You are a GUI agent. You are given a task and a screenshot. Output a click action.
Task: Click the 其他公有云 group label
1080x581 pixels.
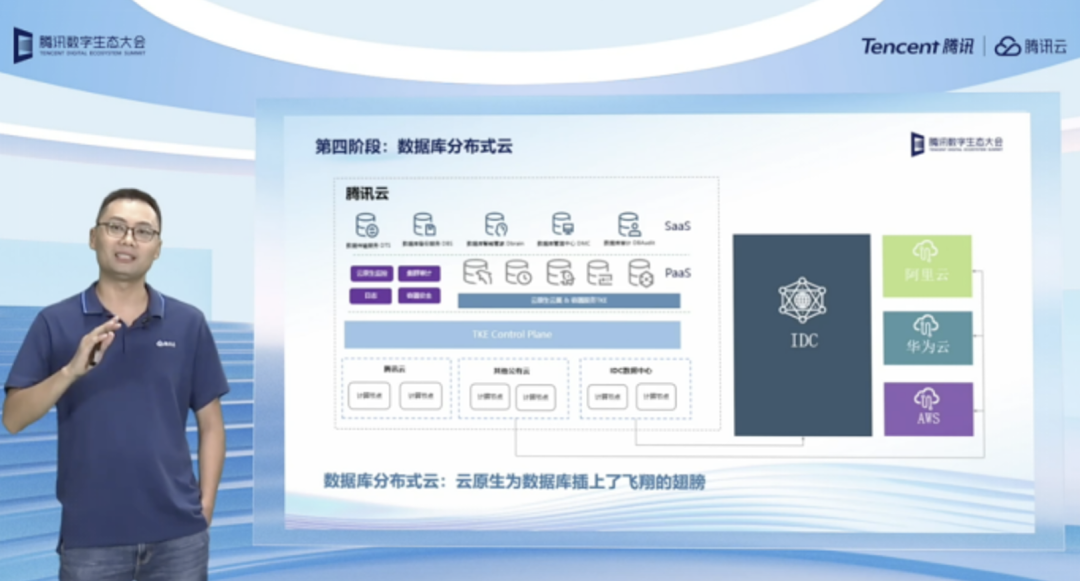coord(512,371)
